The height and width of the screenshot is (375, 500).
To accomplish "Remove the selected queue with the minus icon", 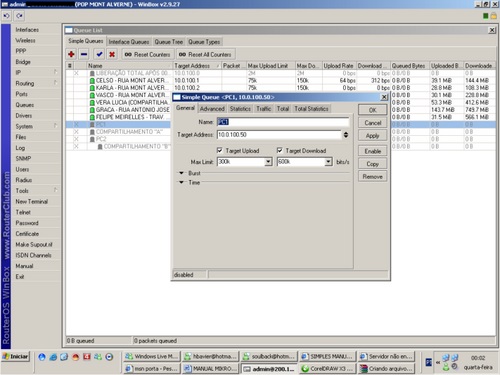I will click(84, 54).
